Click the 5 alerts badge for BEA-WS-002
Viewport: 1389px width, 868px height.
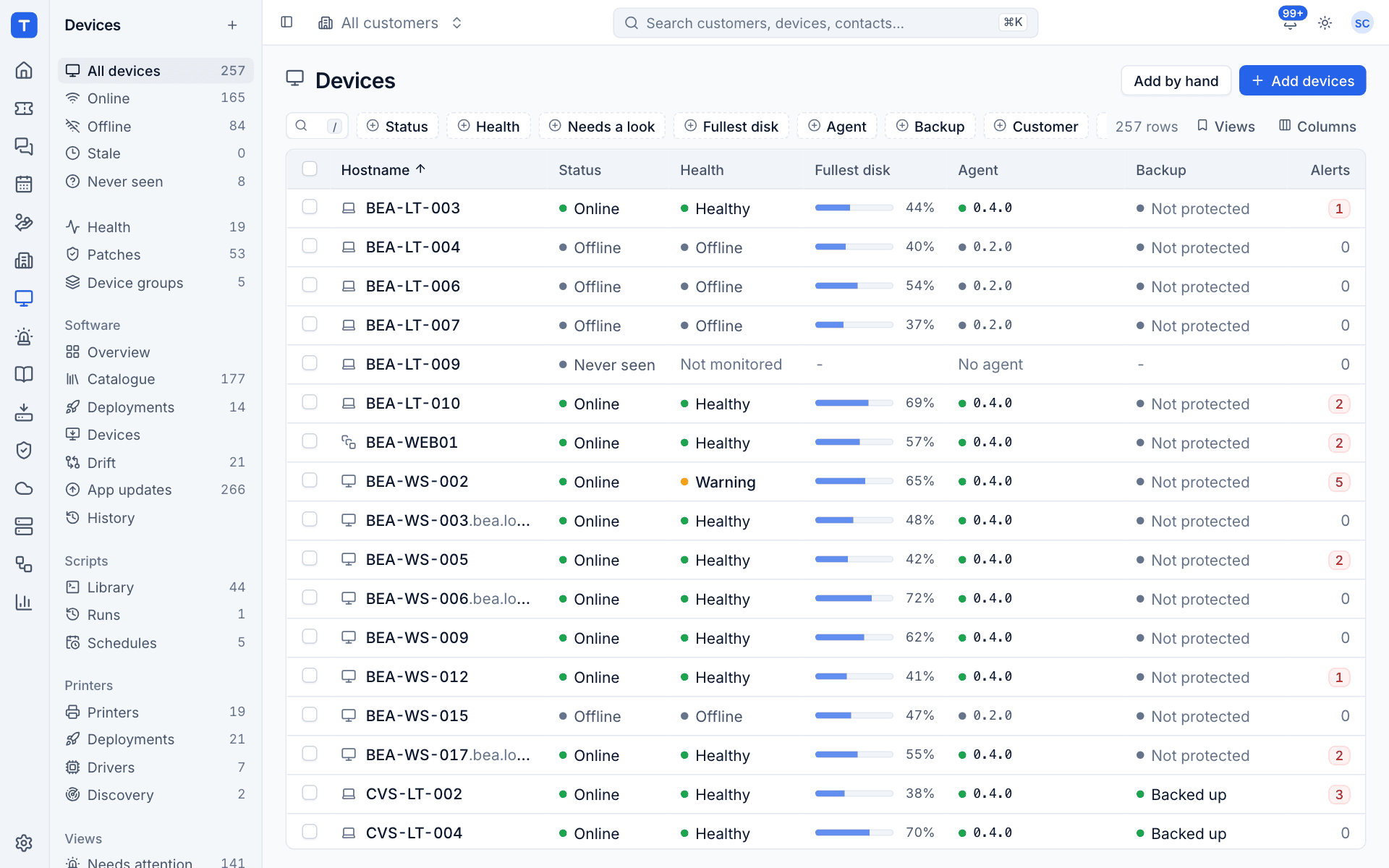pos(1338,482)
